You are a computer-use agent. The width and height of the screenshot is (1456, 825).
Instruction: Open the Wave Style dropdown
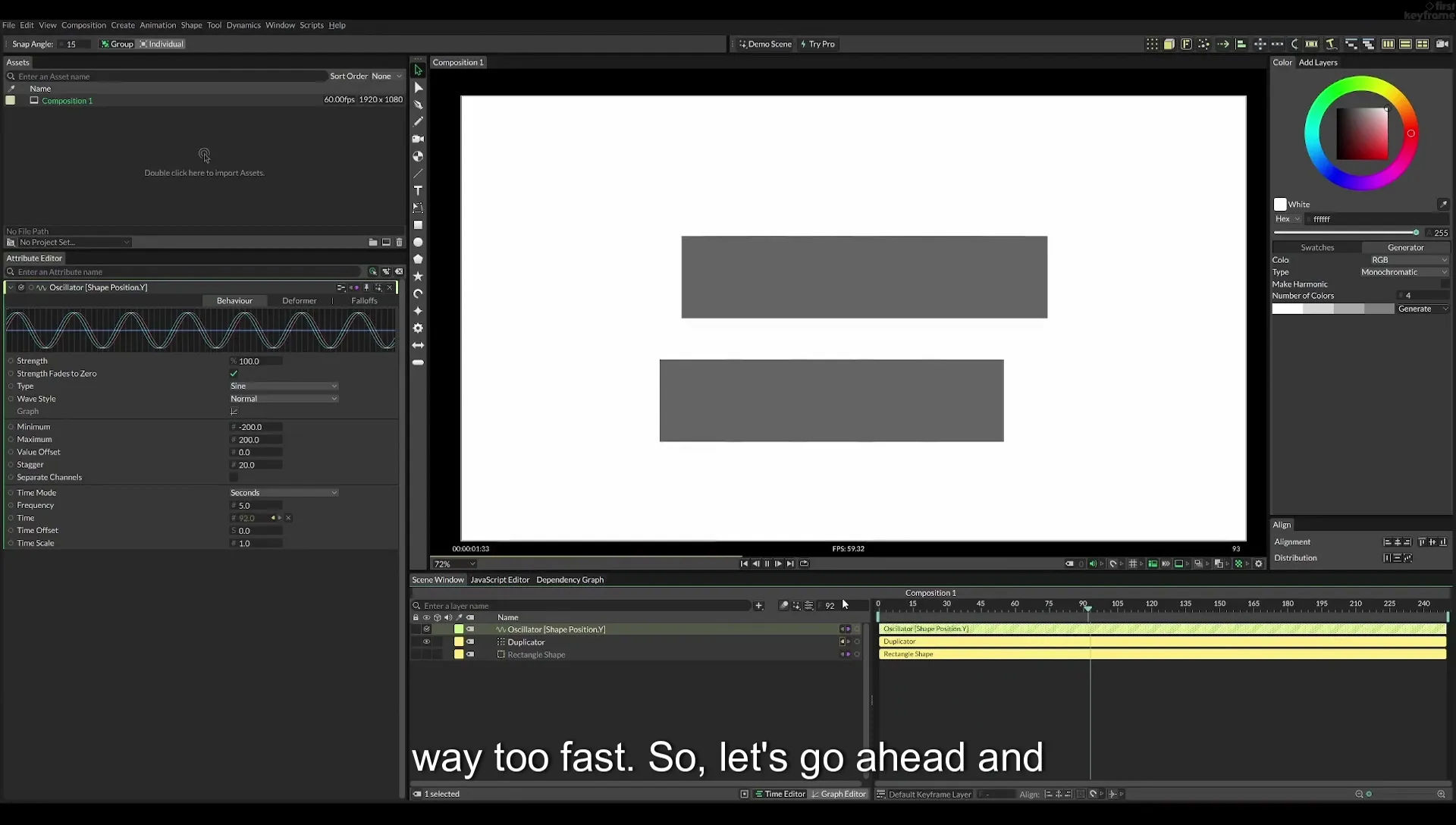284,399
